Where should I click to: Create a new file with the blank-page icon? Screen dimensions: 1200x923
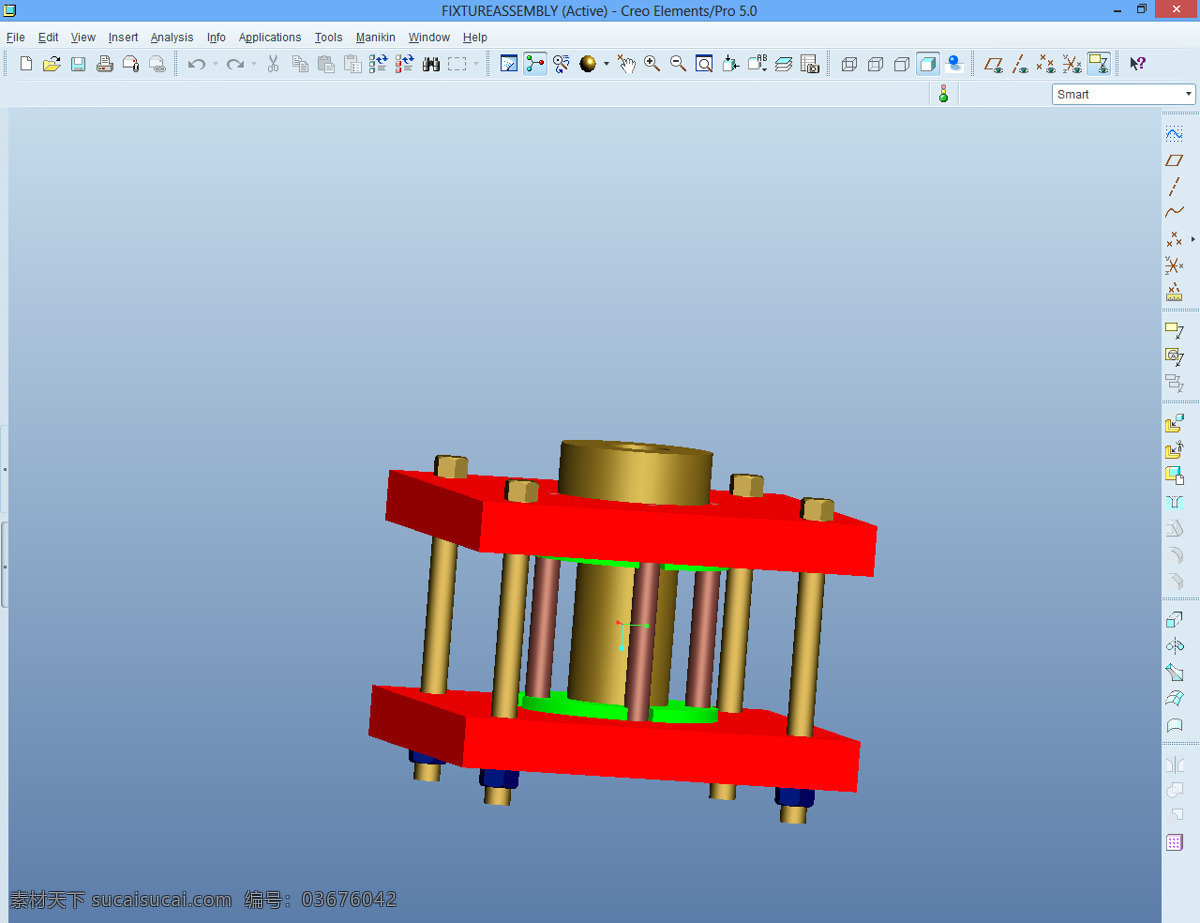tap(26, 64)
